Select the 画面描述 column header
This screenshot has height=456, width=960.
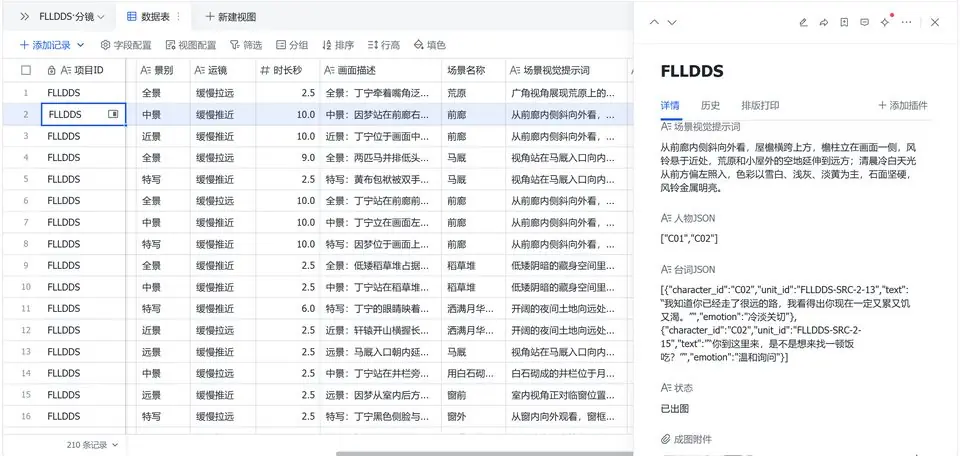[380, 70]
